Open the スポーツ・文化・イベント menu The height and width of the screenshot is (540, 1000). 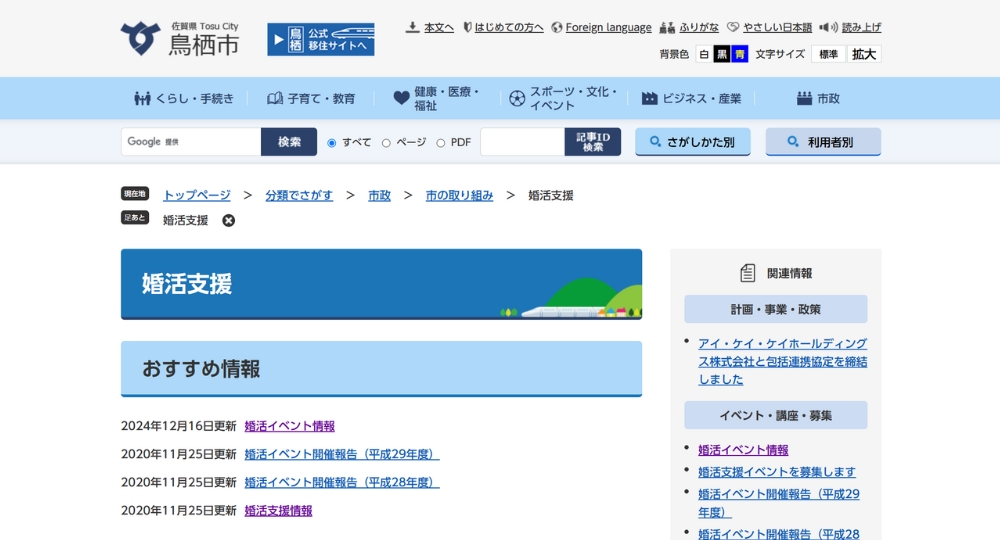(563, 98)
